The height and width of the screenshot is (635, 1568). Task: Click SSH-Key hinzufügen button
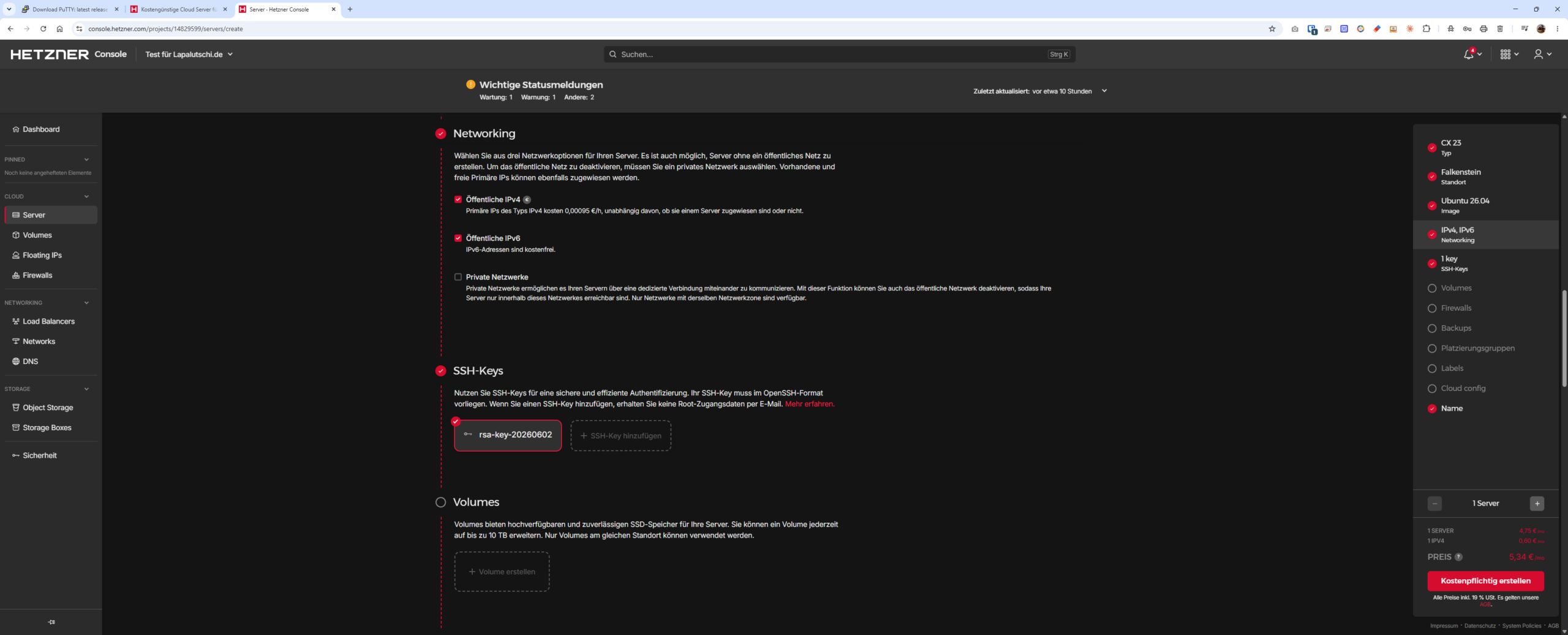tap(620, 436)
